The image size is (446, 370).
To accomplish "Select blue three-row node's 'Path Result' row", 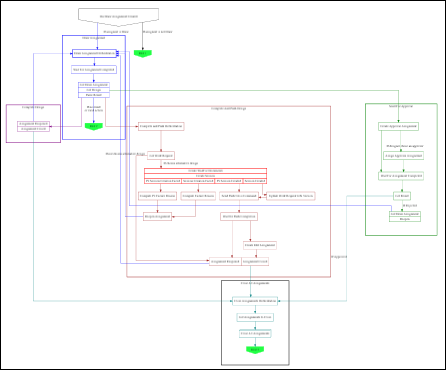I will (x=94, y=95).
